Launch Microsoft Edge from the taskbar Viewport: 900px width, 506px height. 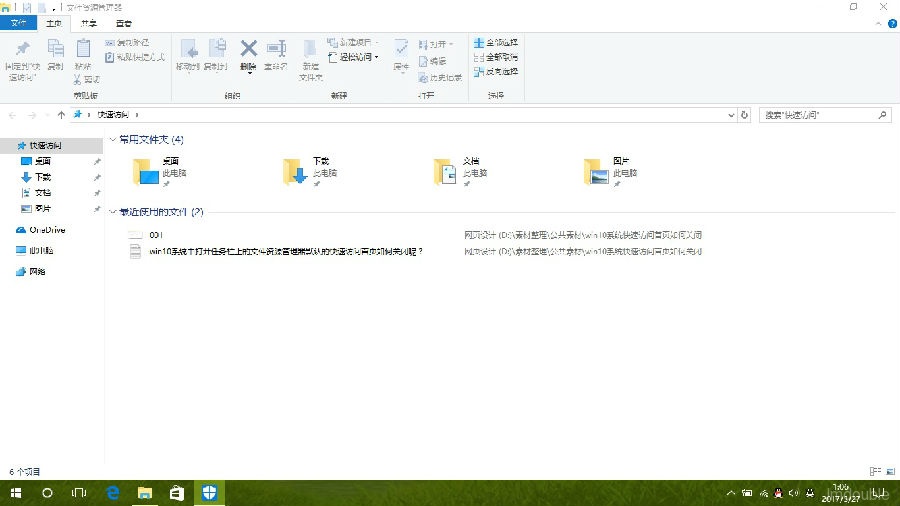pos(112,493)
